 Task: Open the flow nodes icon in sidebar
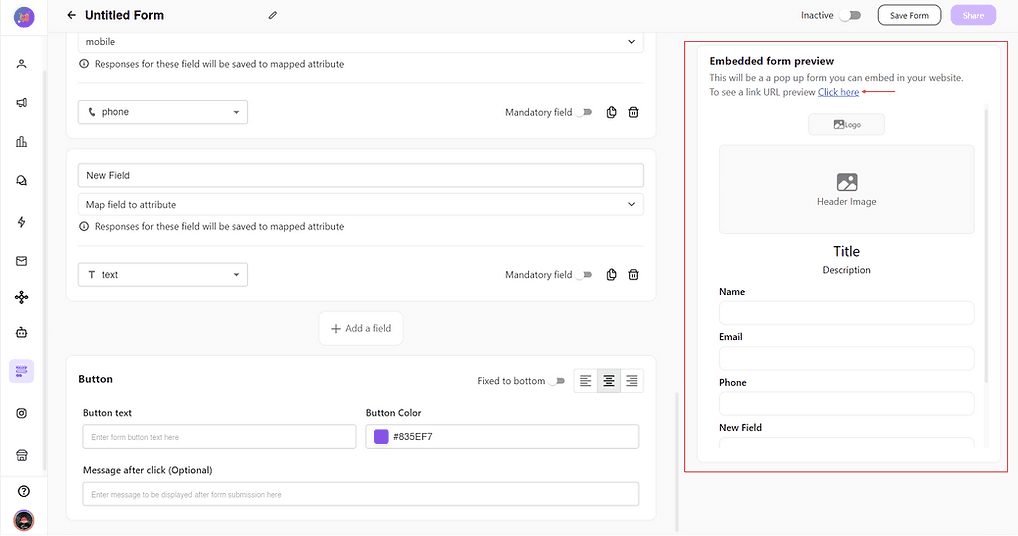21,297
